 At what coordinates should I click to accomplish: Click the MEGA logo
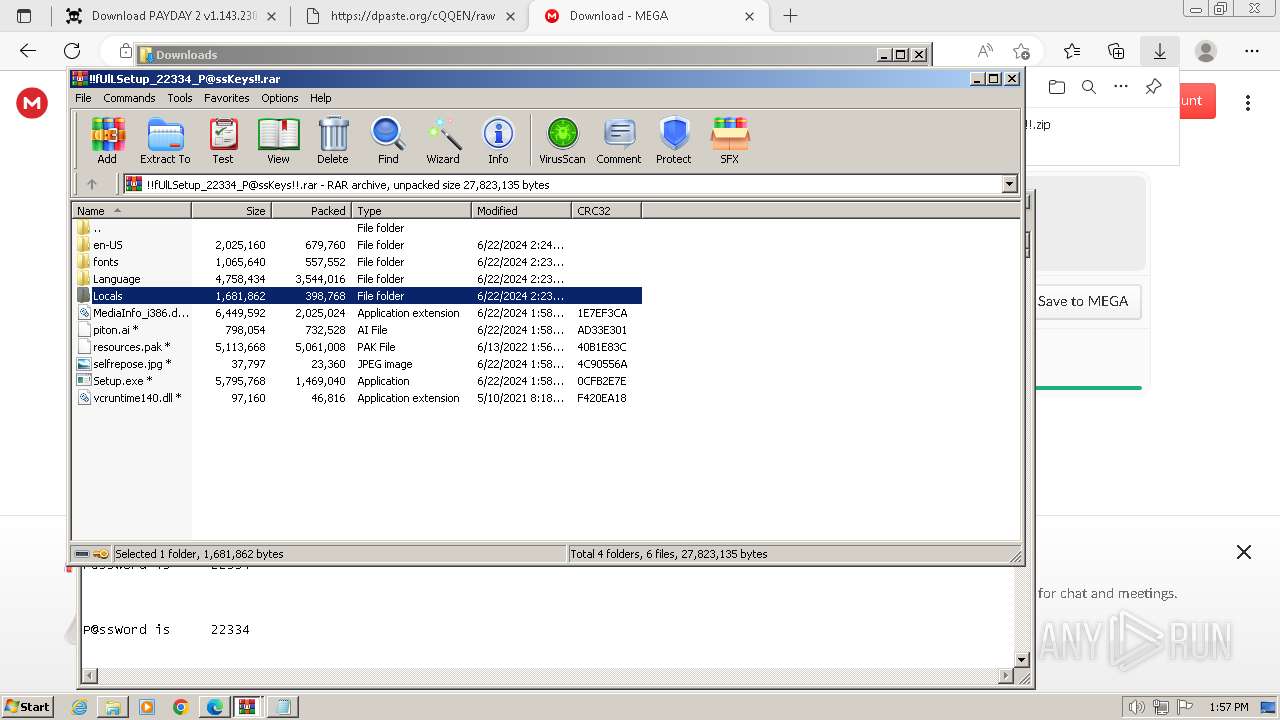pos(32,103)
